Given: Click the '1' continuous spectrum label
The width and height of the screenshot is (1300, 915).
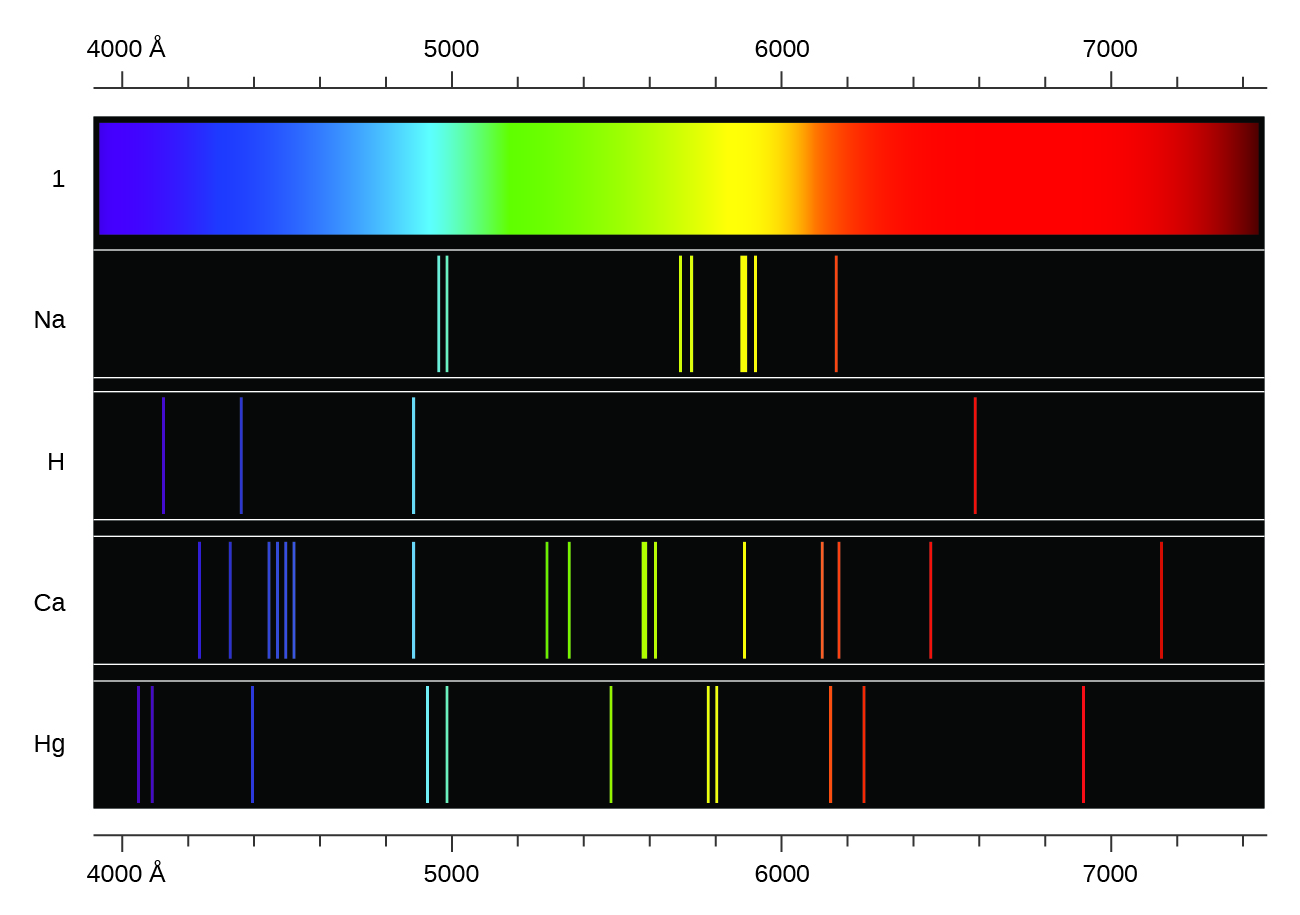Looking at the screenshot, I should point(58,179).
